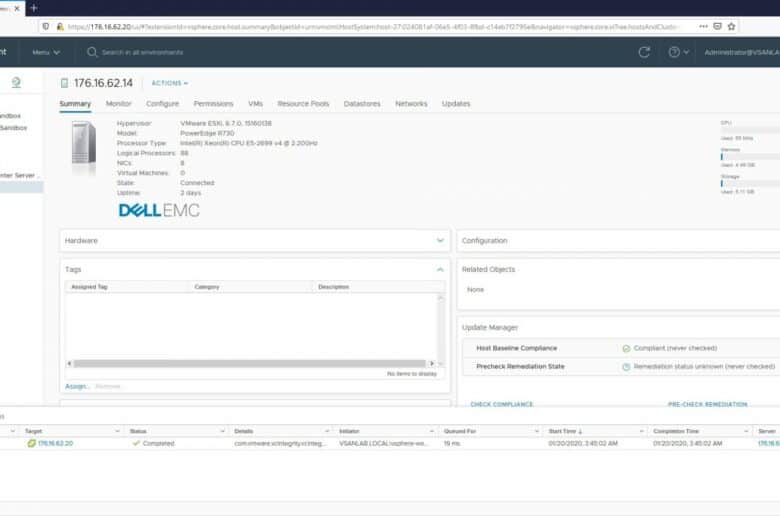Image resolution: width=780 pixels, height=516 pixels.
Task: Click the Memory usage bar
Action: tap(750, 157)
